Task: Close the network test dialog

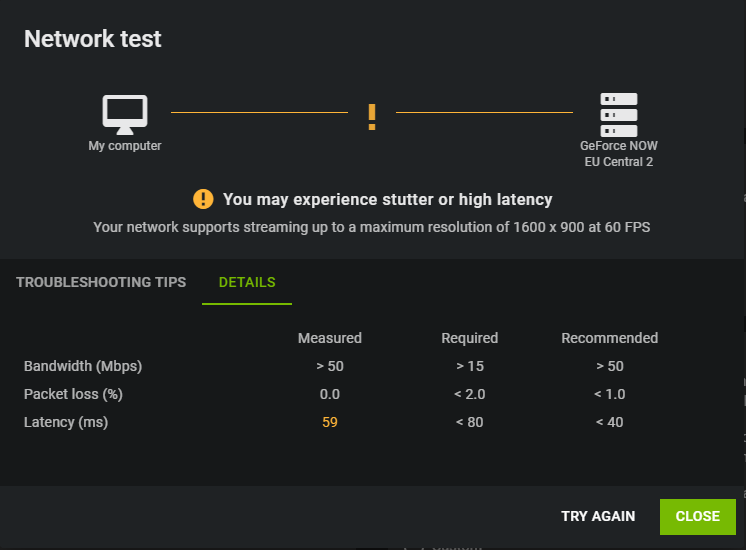Action: coord(697,517)
